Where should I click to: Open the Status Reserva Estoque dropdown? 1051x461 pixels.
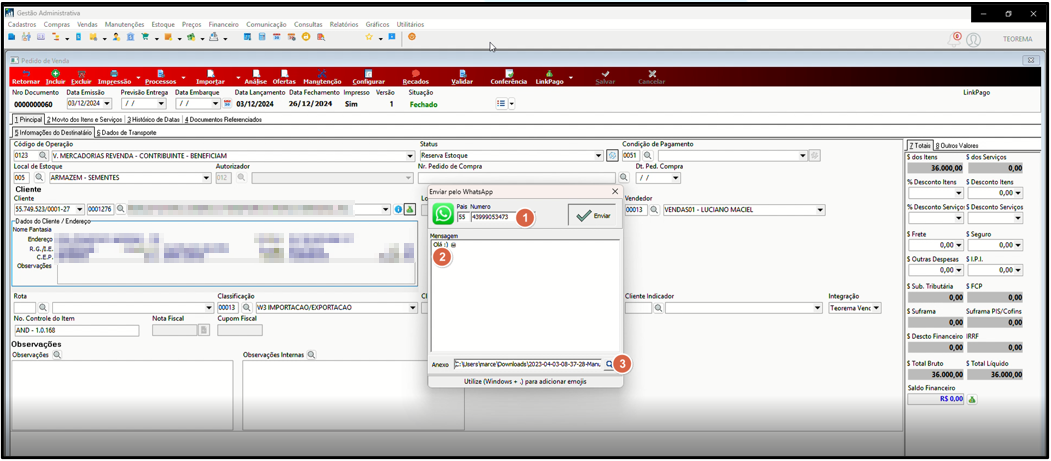coord(599,155)
